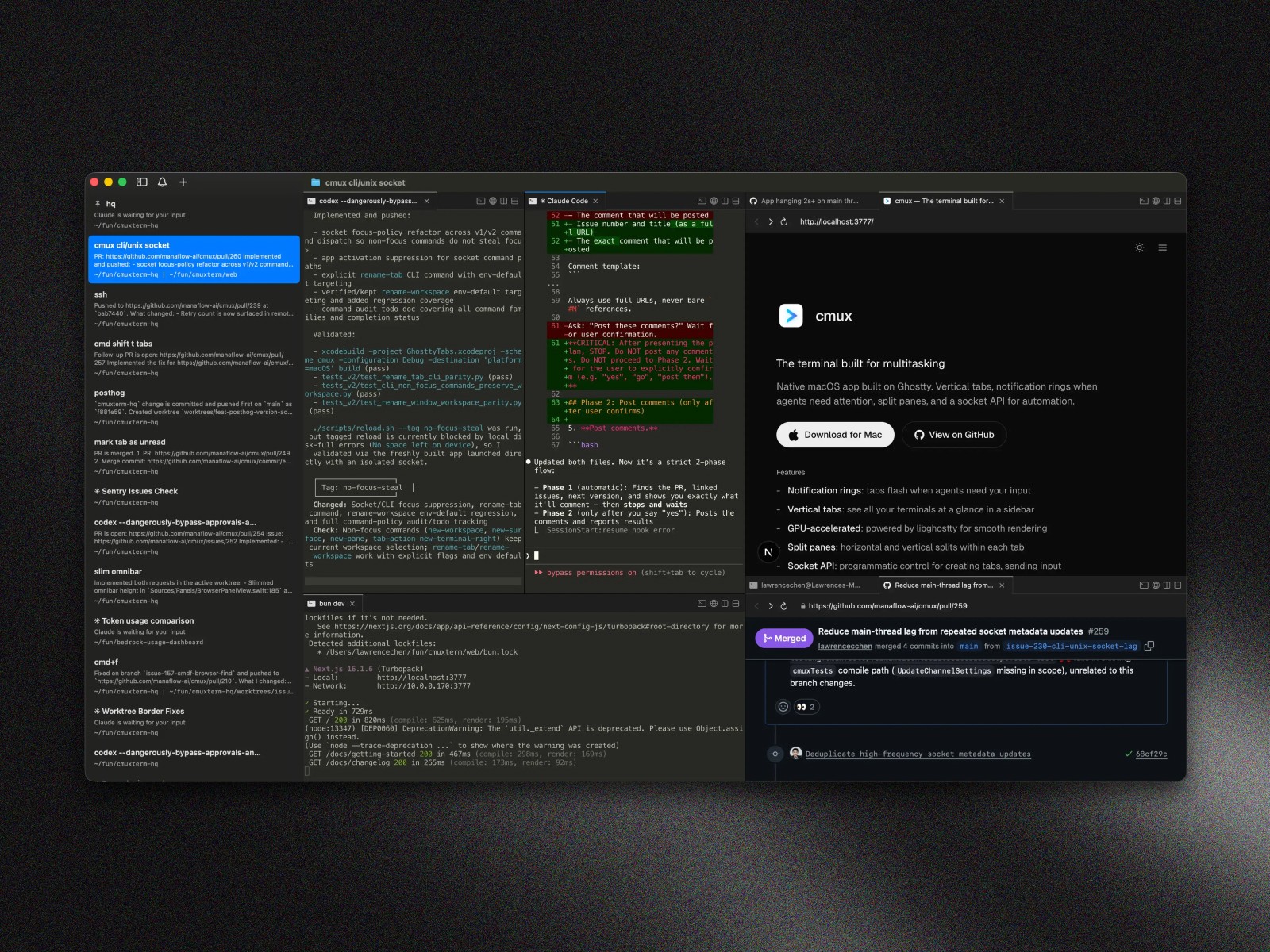Click View on GitHub button
This screenshot has width=1270, height=952.
[x=954, y=435]
